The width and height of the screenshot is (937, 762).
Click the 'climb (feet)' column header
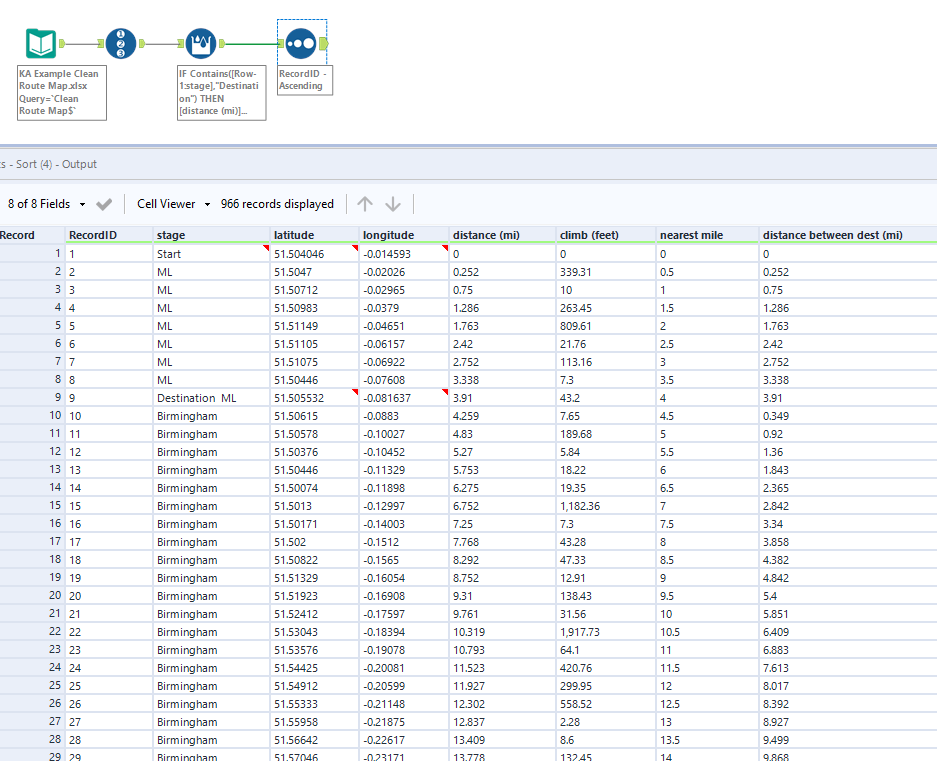pyautogui.click(x=589, y=235)
